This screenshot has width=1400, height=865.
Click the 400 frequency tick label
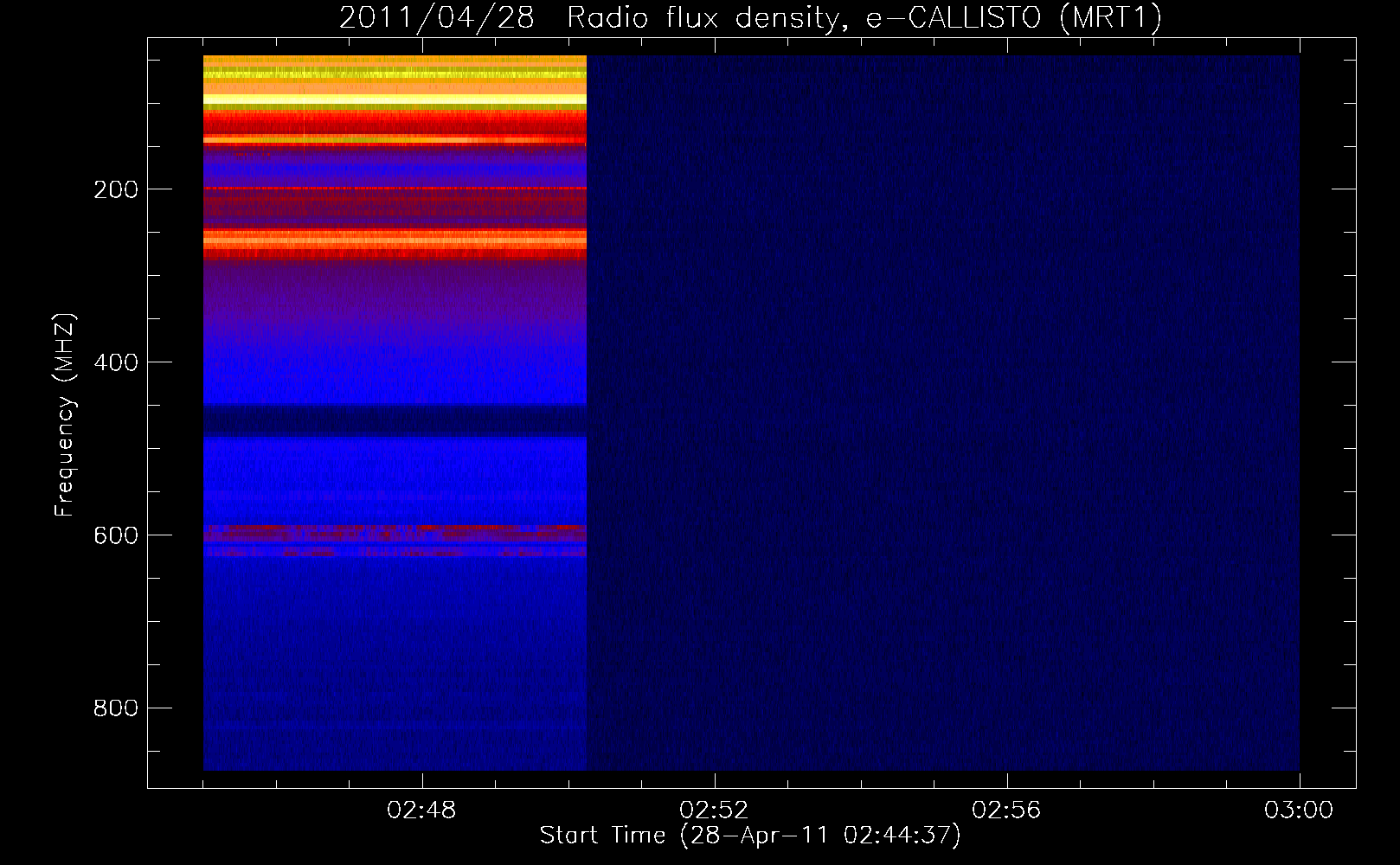point(116,362)
